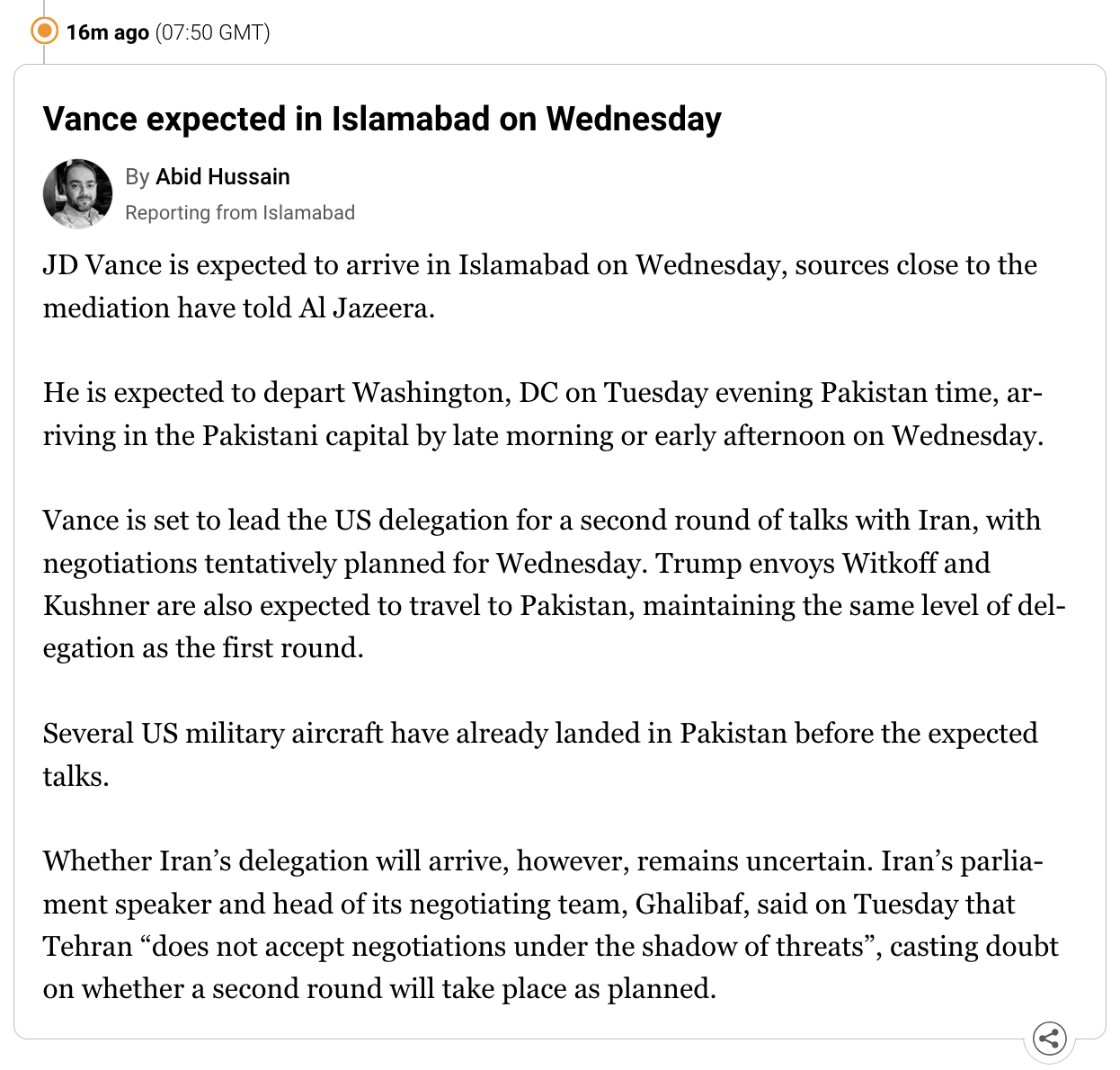Open the share icon at card bottom
1120x1070 pixels.
(1048, 1039)
